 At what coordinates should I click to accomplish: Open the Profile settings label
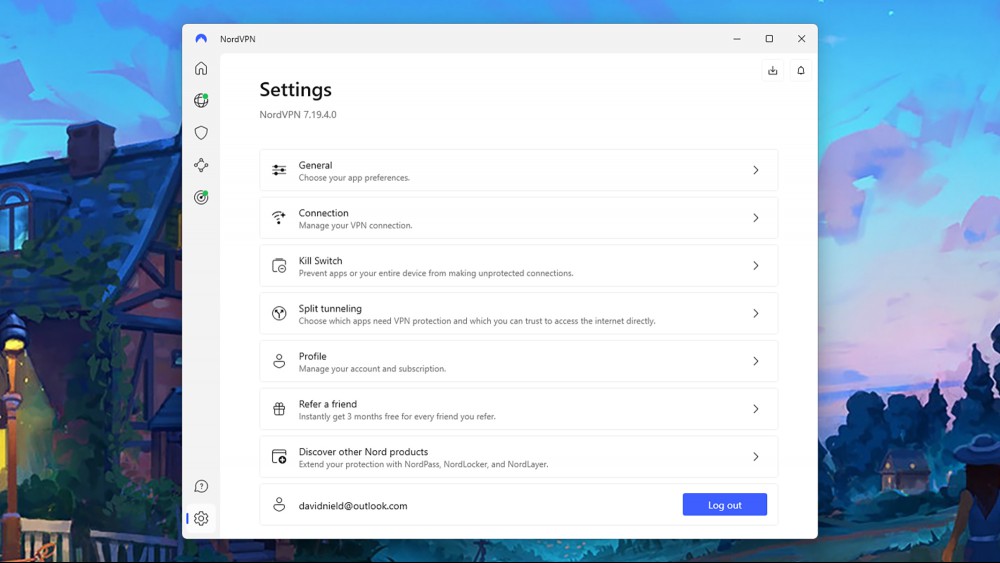312,356
